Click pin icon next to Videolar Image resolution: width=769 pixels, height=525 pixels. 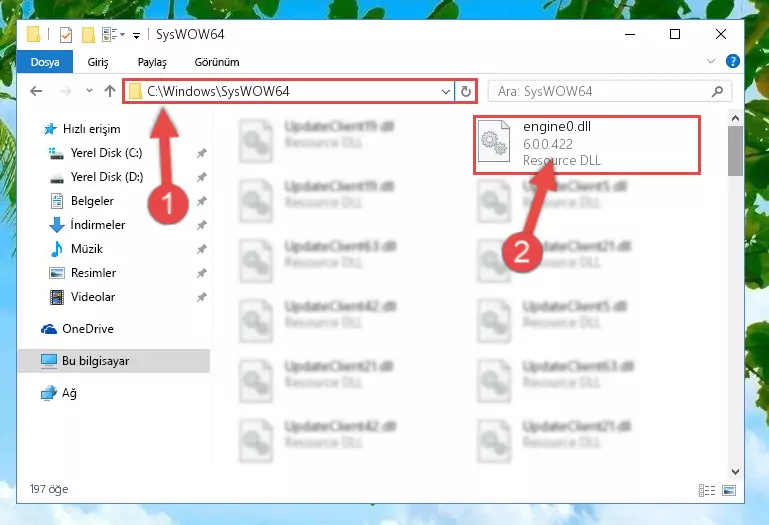click(201, 297)
